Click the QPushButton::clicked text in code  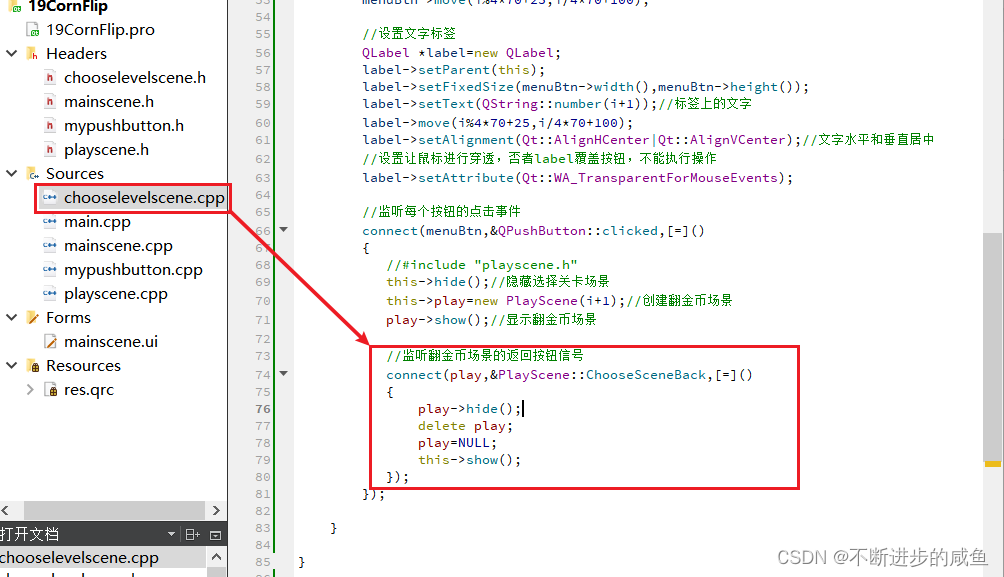tap(578, 231)
